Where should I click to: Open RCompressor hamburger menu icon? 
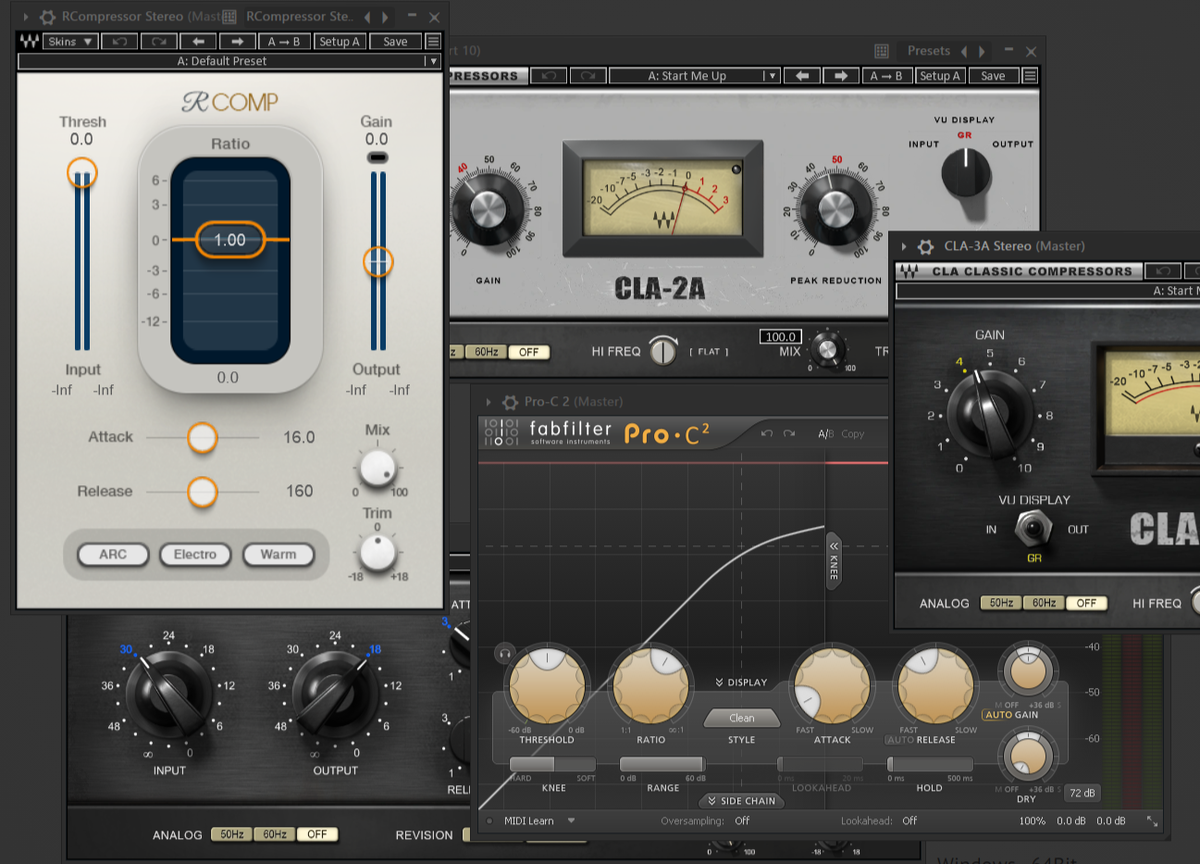[x=433, y=42]
